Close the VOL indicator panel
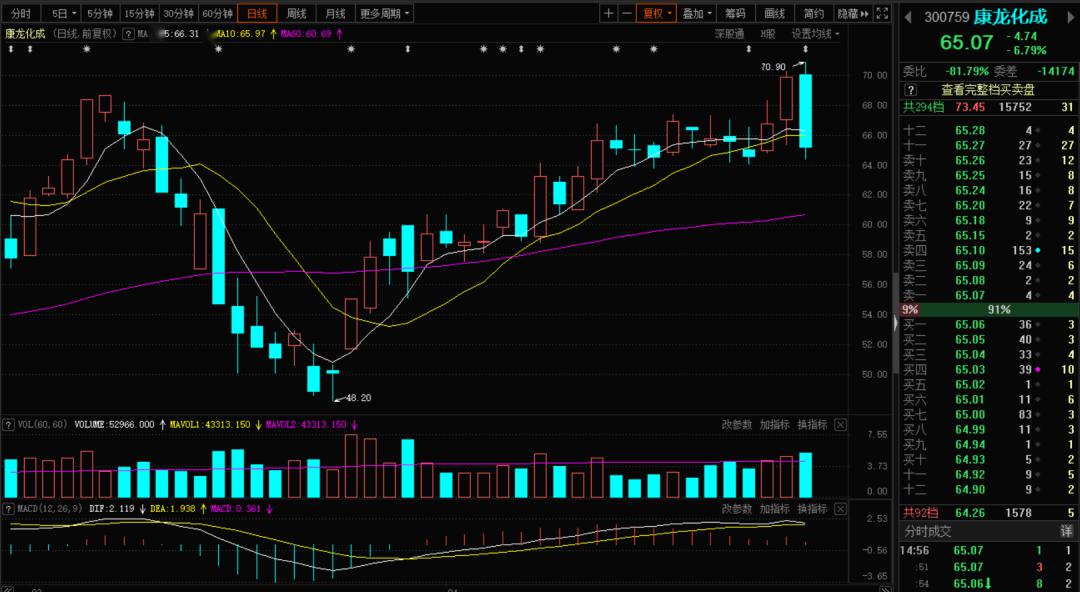Screen dimensions: 1080x592 point(840,425)
